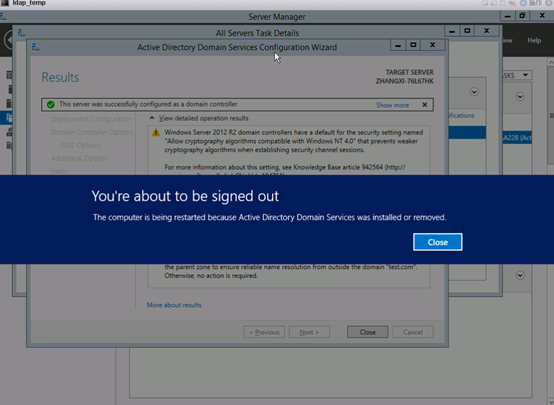Close the Results wizard with the Close button
Viewport: 554px width, 405px height.
pos(367,332)
